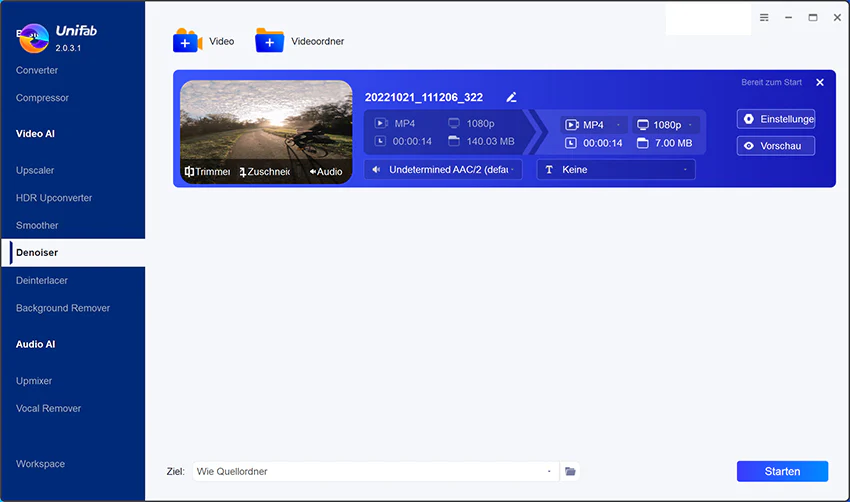Screen dimensions: 850x502
Task: Open the Trimmen tool on the thumbnail
Action: (x=208, y=171)
